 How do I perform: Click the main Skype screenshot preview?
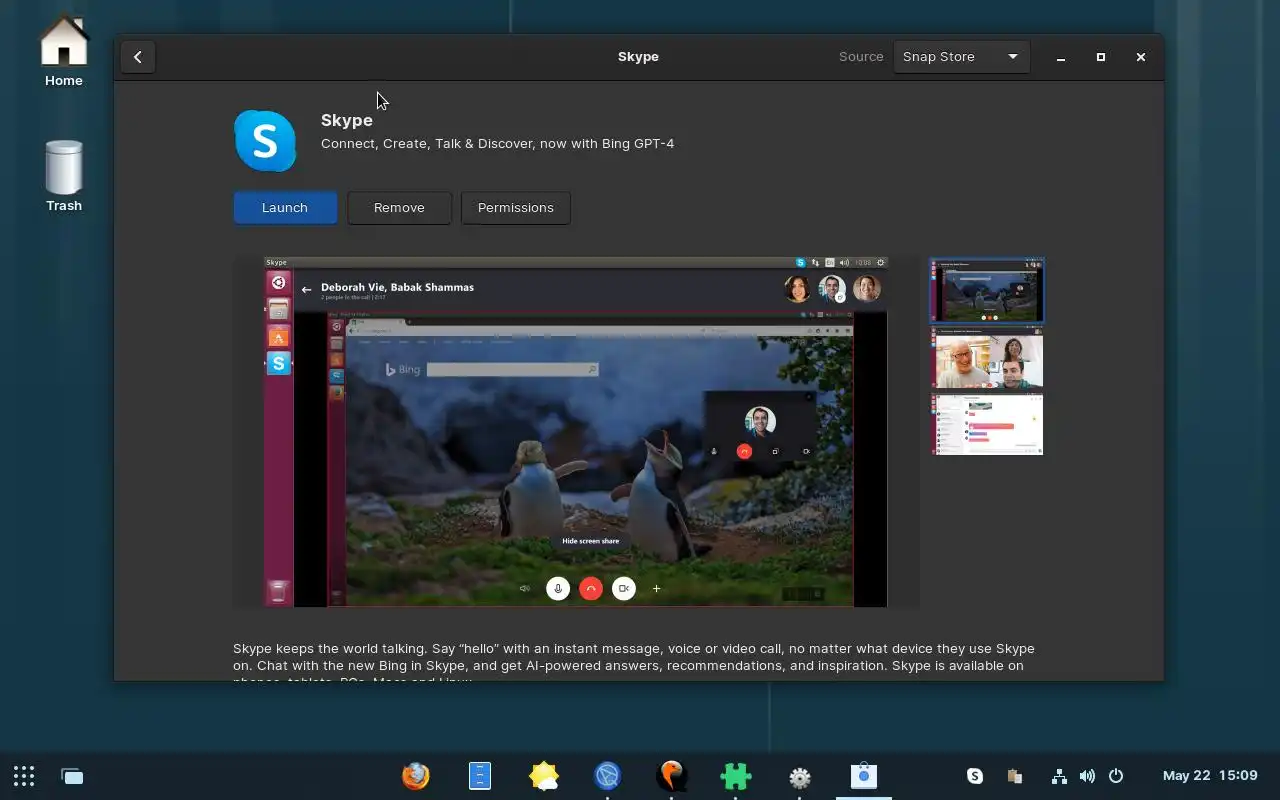[576, 432]
